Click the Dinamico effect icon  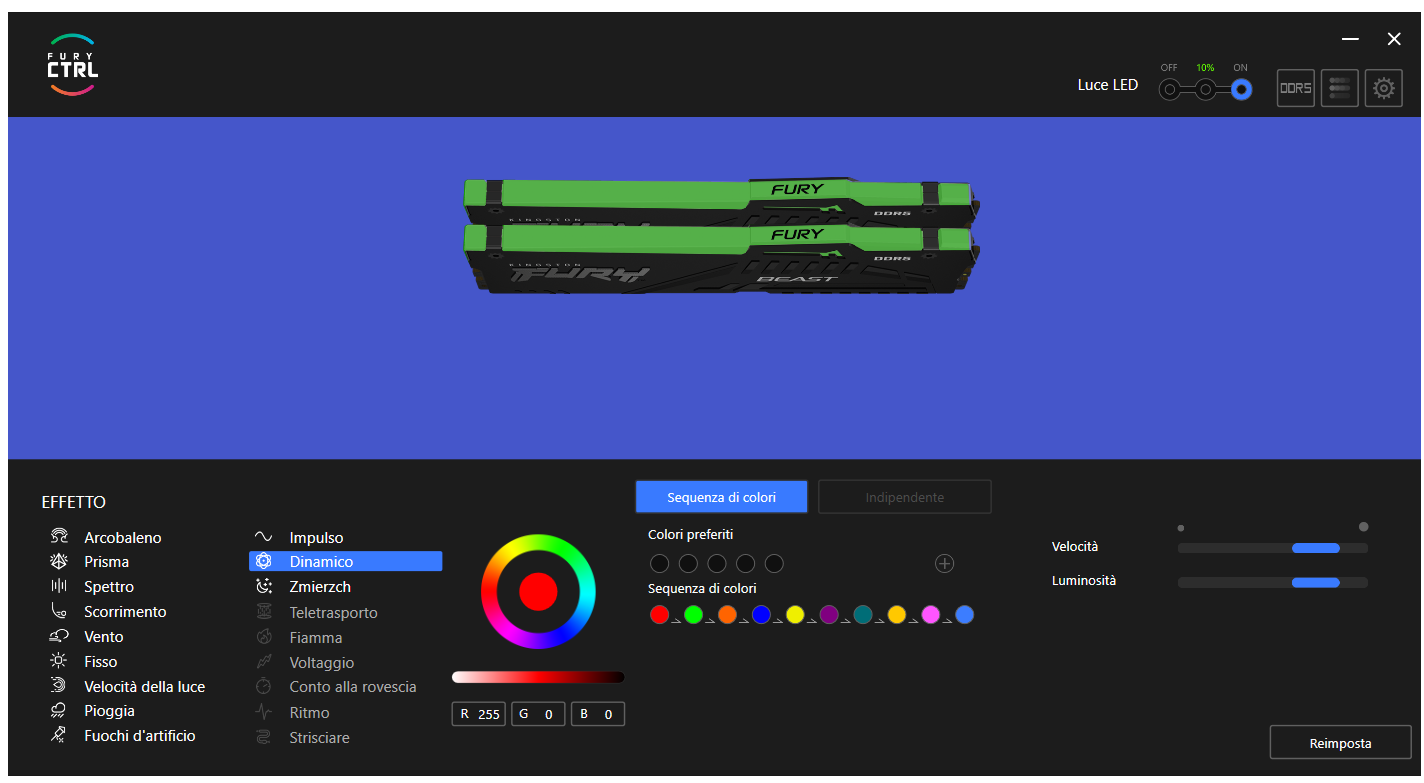[x=264, y=562]
